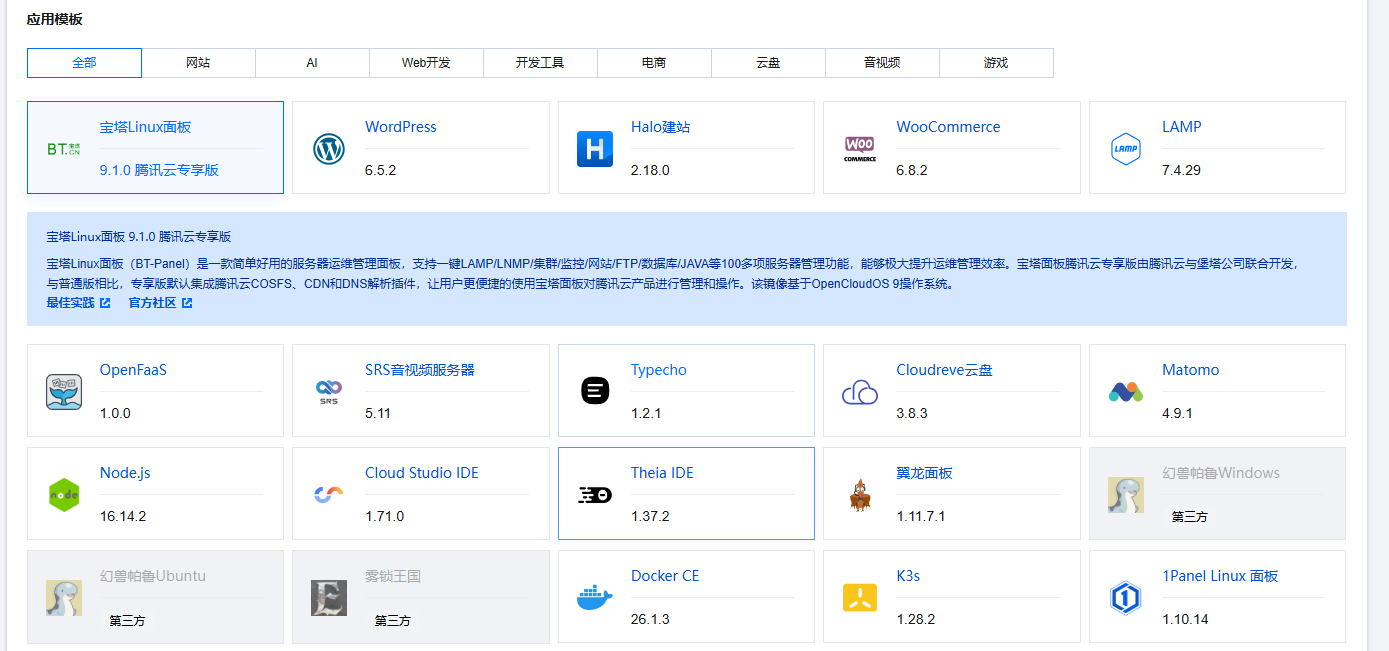Pick the Docker CE title

click(665, 576)
